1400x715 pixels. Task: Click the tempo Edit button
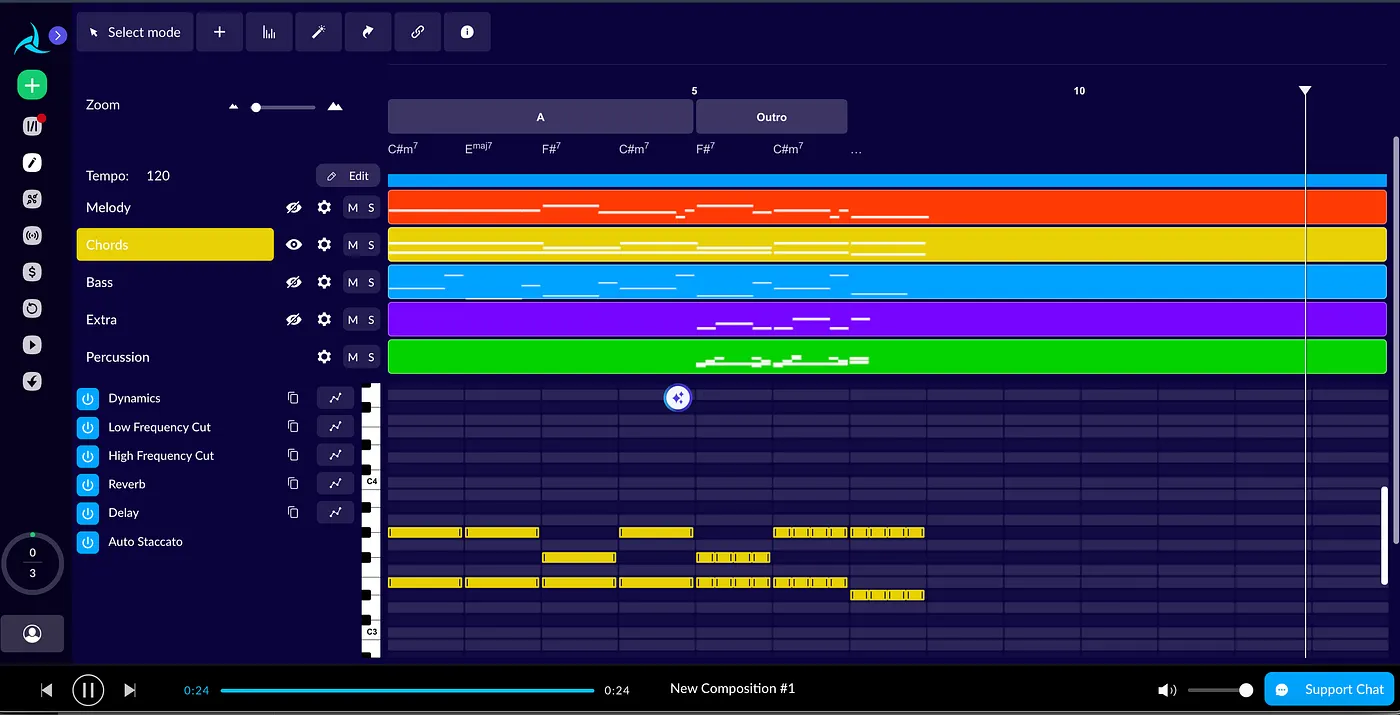tap(348, 176)
